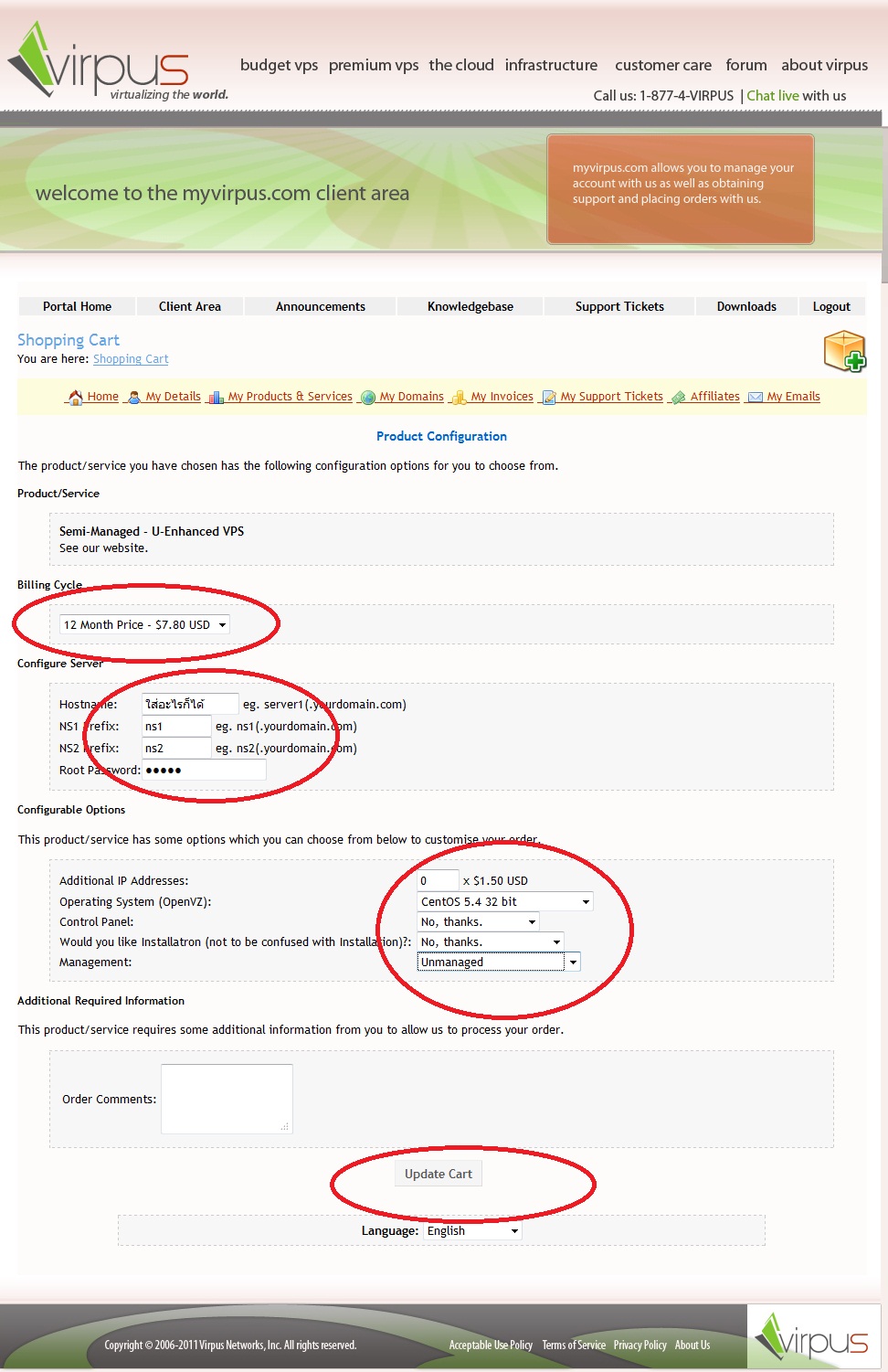Open the about virpus menu item
Viewport: 888px width, 1372px height.
point(825,65)
